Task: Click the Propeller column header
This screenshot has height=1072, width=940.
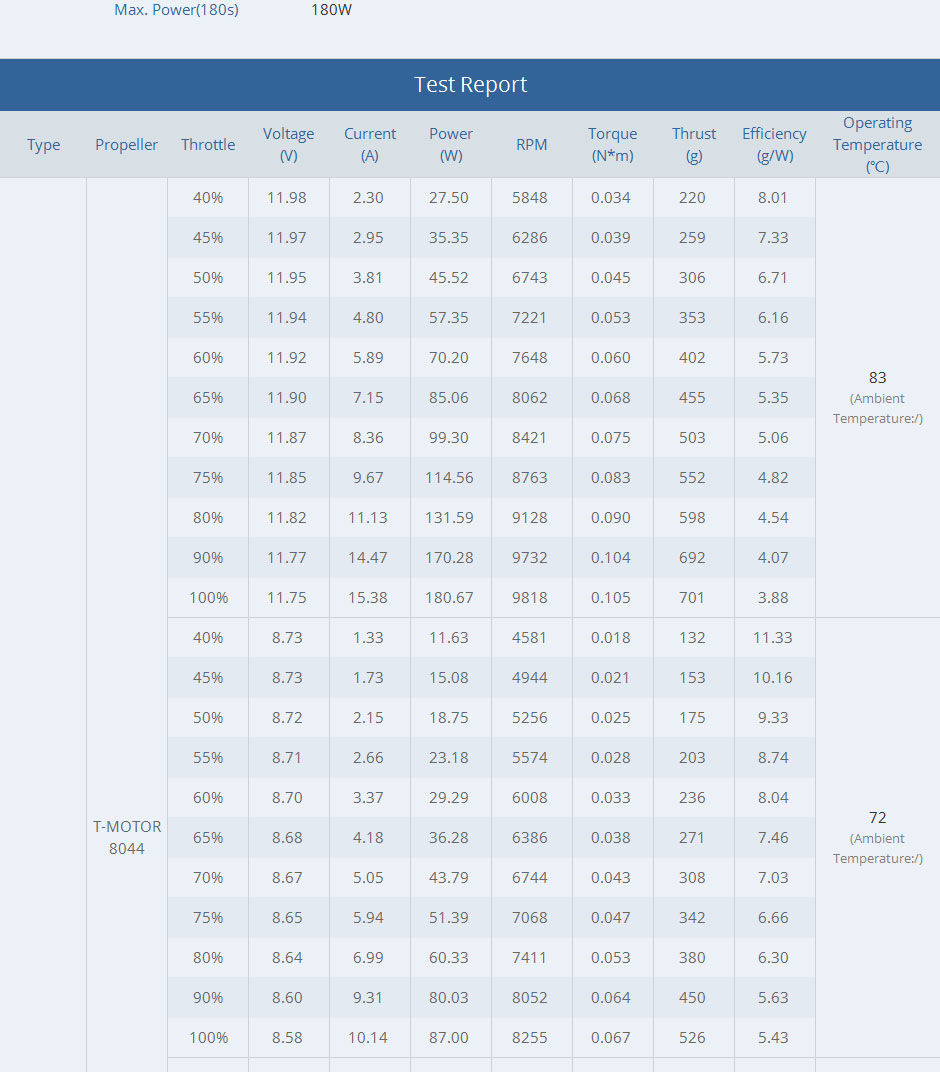Action: coord(126,145)
